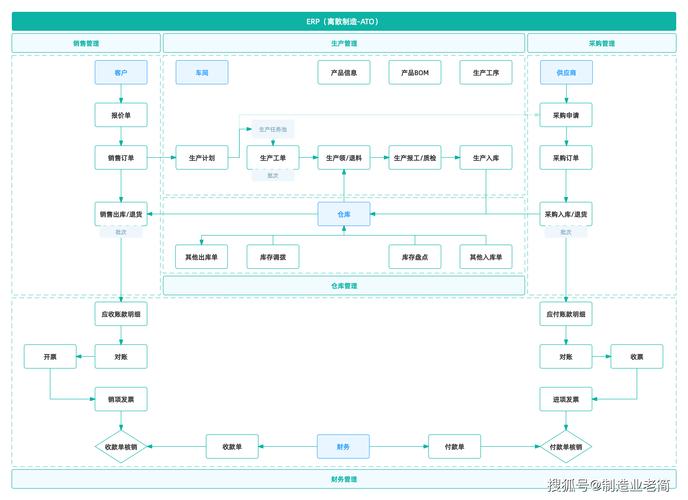688x500 pixels.
Task: Click the 销售订单 box
Action: click(x=121, y=157)
